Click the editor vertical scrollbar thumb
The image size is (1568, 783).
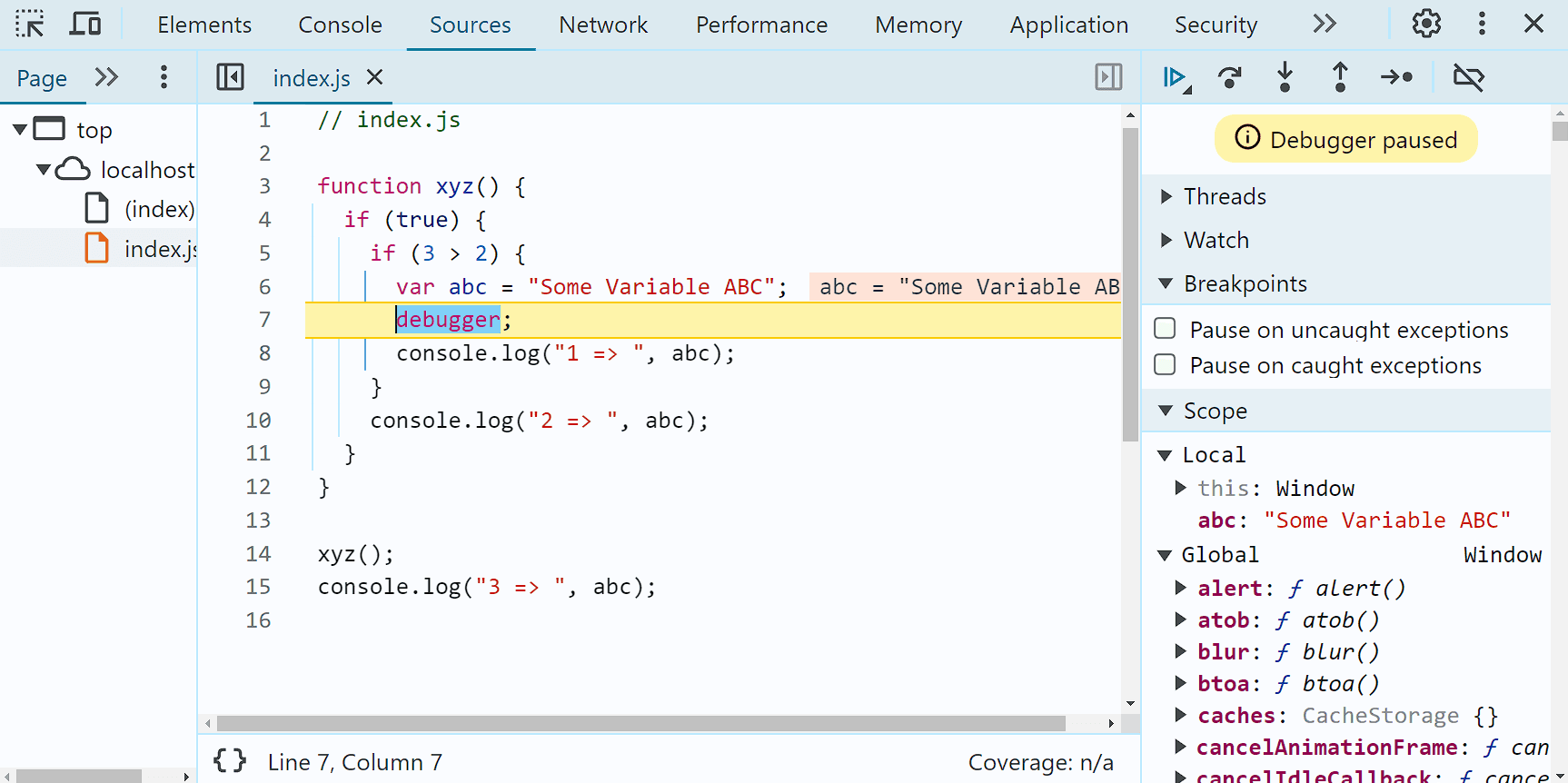(1130, 284)
